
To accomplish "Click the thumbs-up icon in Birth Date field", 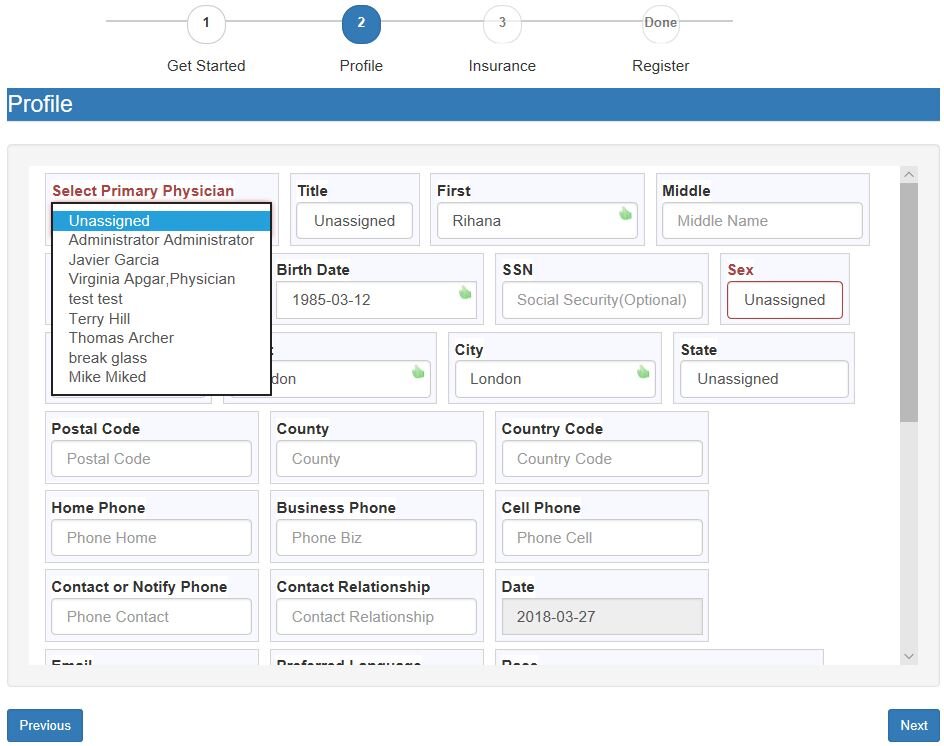I will point(465,293).
